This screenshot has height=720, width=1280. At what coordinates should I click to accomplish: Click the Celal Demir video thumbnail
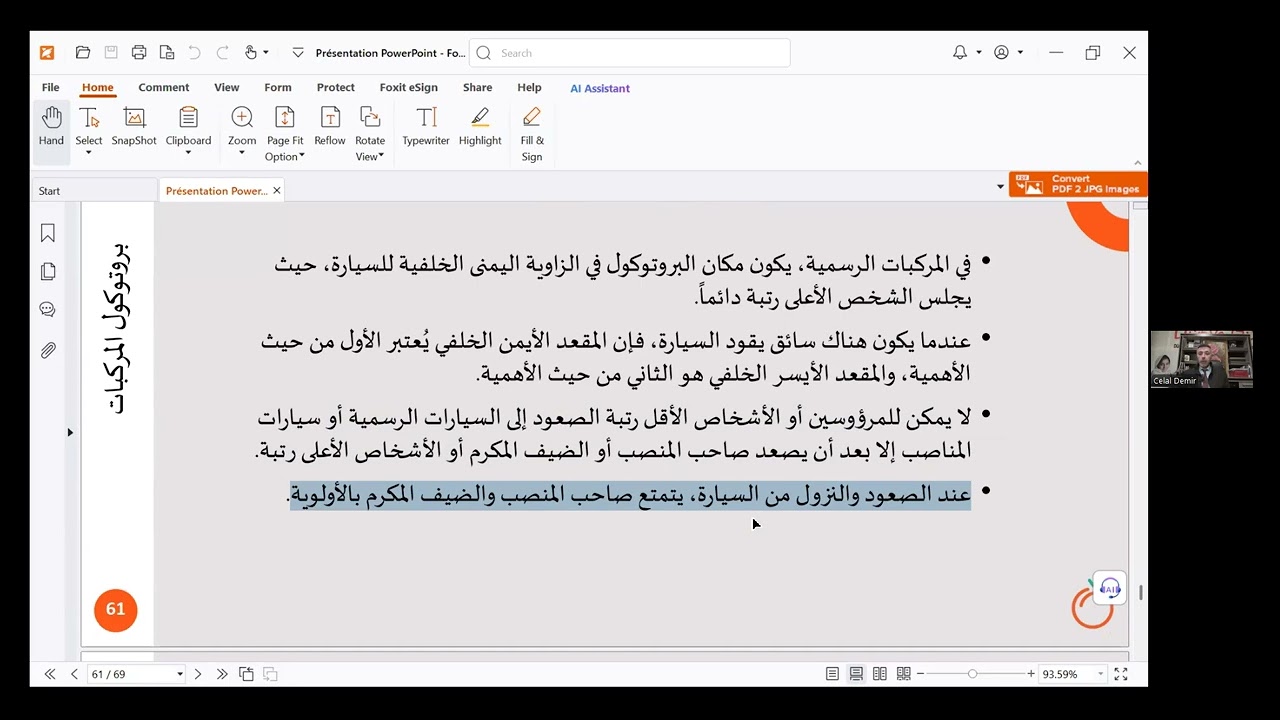(x=1201, y=359)
